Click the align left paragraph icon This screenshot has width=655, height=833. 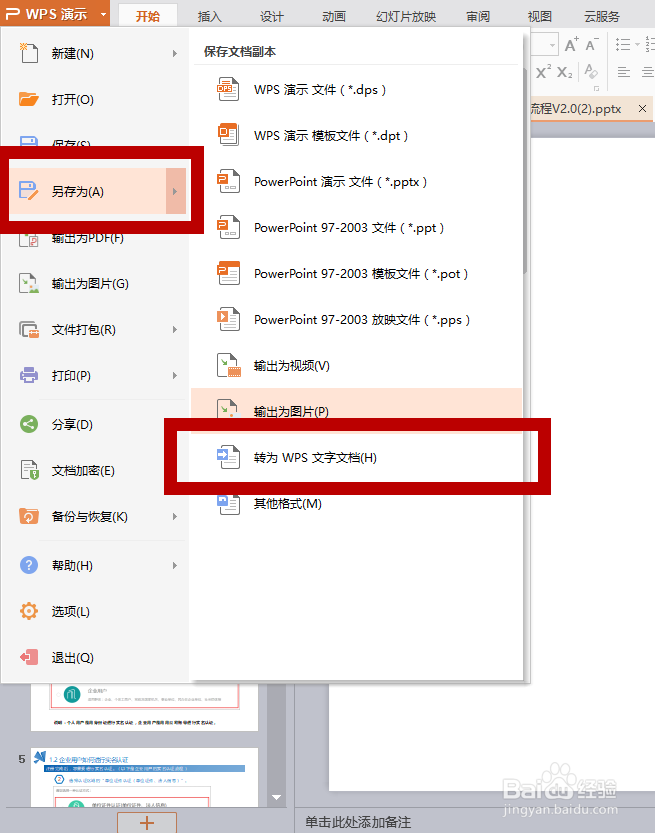(x=624, y=72)
